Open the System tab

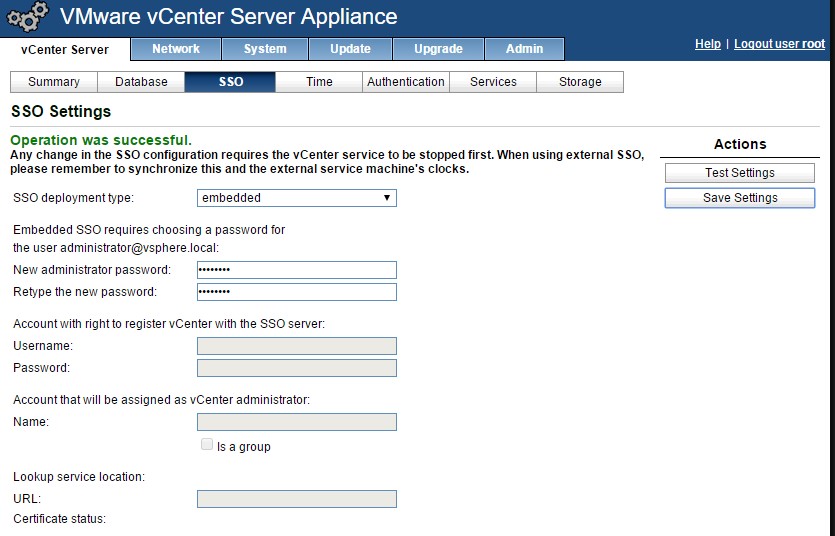pos(265,49)
